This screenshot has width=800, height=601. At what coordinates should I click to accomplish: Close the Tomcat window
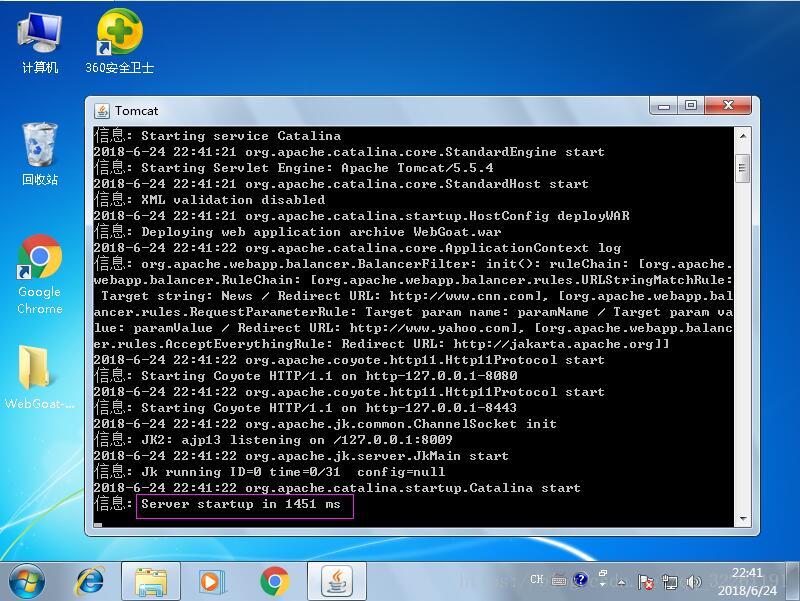click(x=728, y=106)
